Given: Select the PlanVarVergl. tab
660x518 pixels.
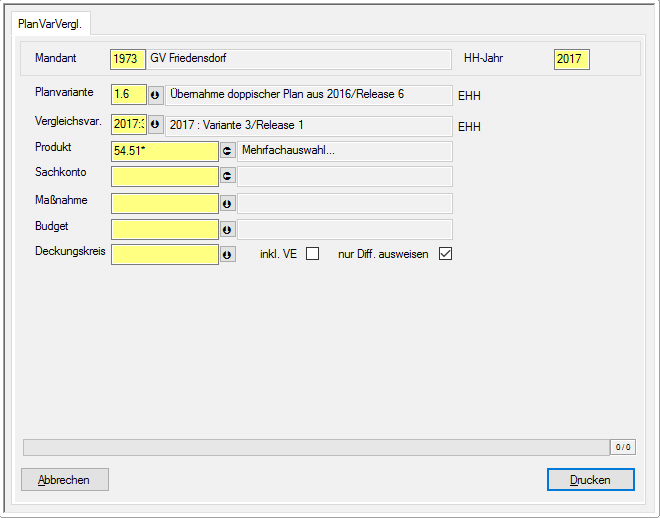Looking at the screenshot, I should coord(49,22).
